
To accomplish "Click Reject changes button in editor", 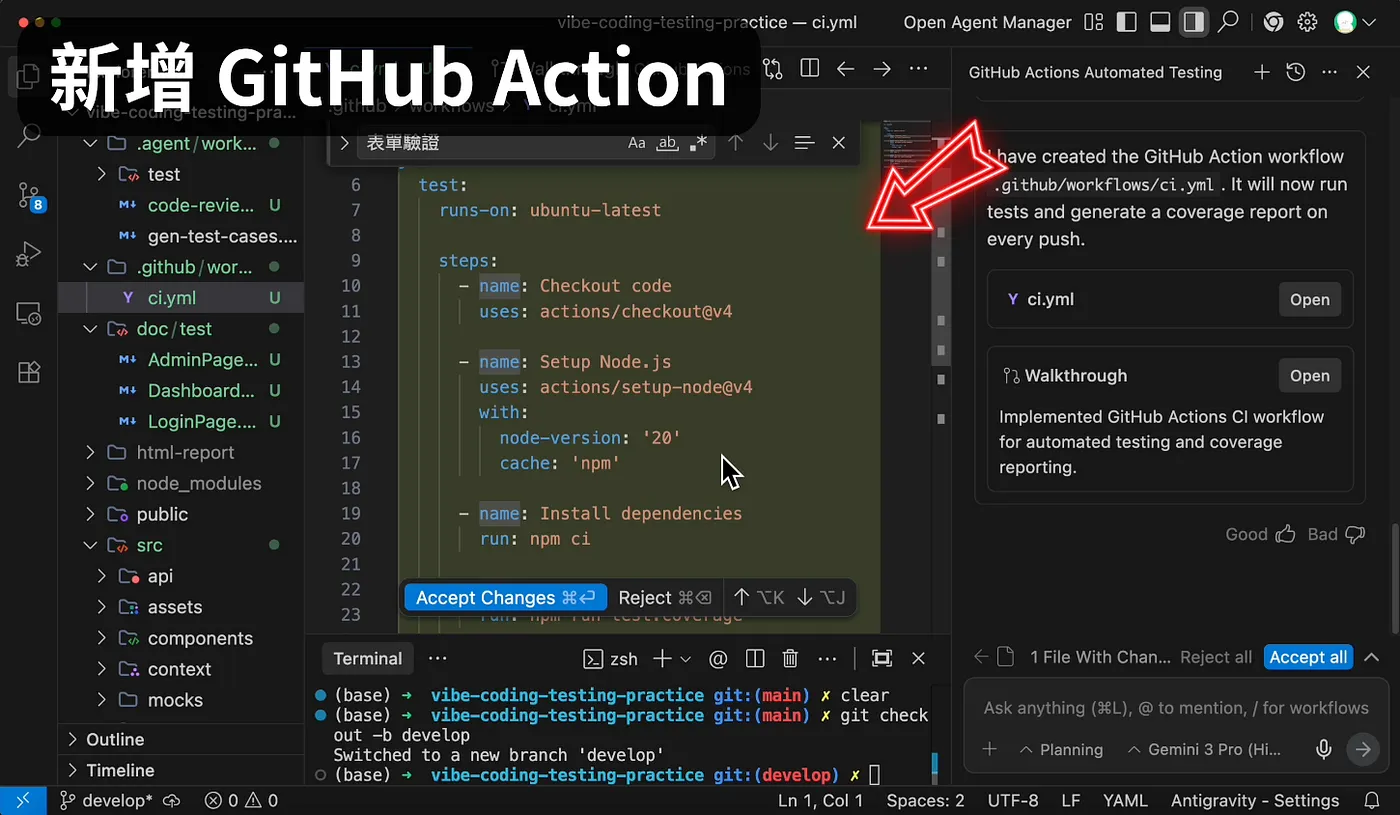I will 665,597.
